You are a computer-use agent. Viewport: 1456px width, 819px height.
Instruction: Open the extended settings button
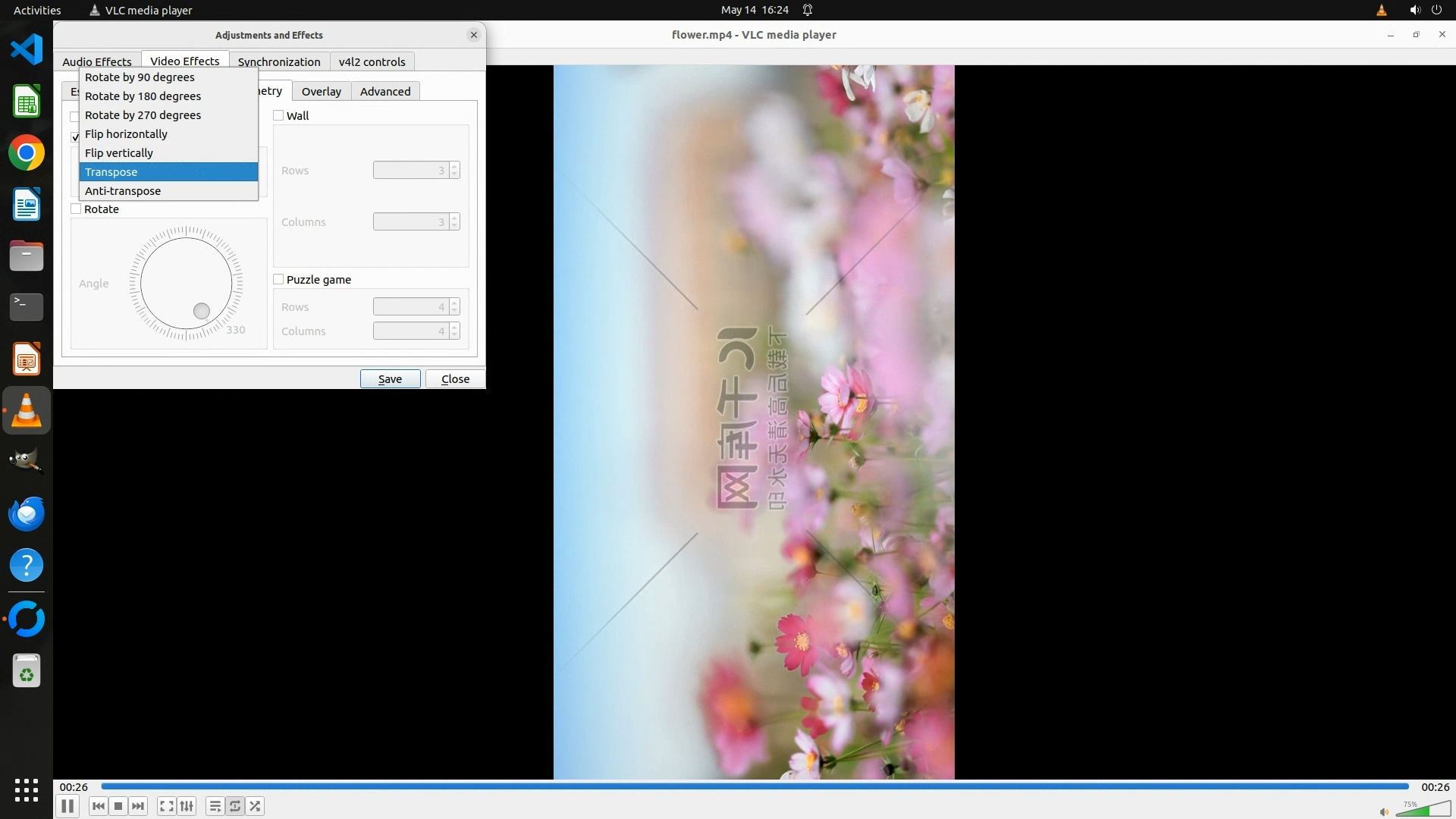187,806
